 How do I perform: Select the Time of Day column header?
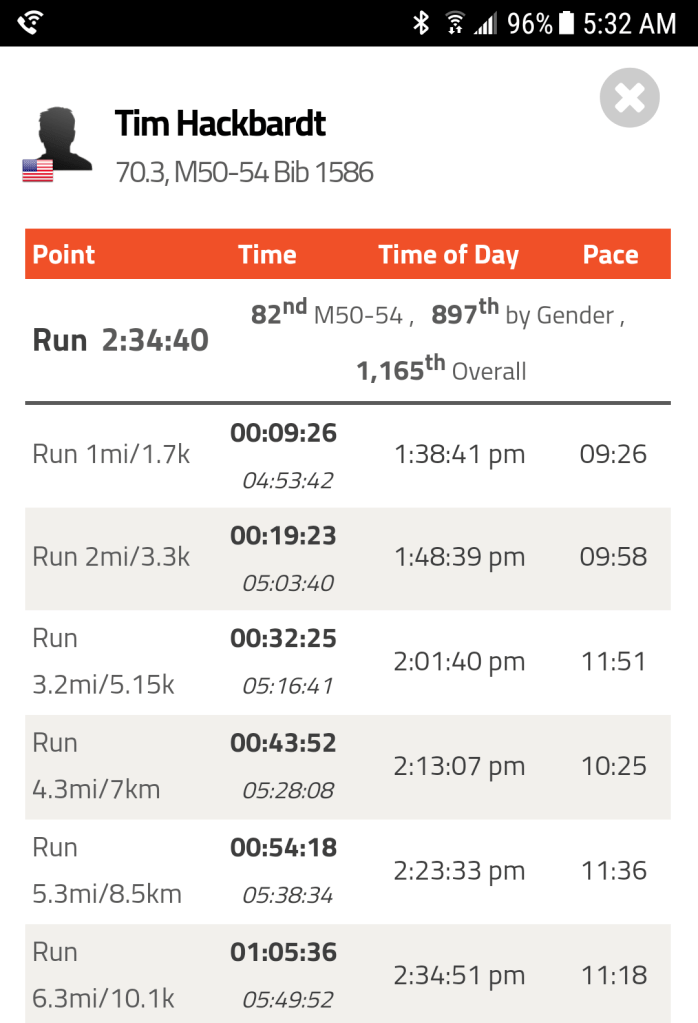[448, 254]
